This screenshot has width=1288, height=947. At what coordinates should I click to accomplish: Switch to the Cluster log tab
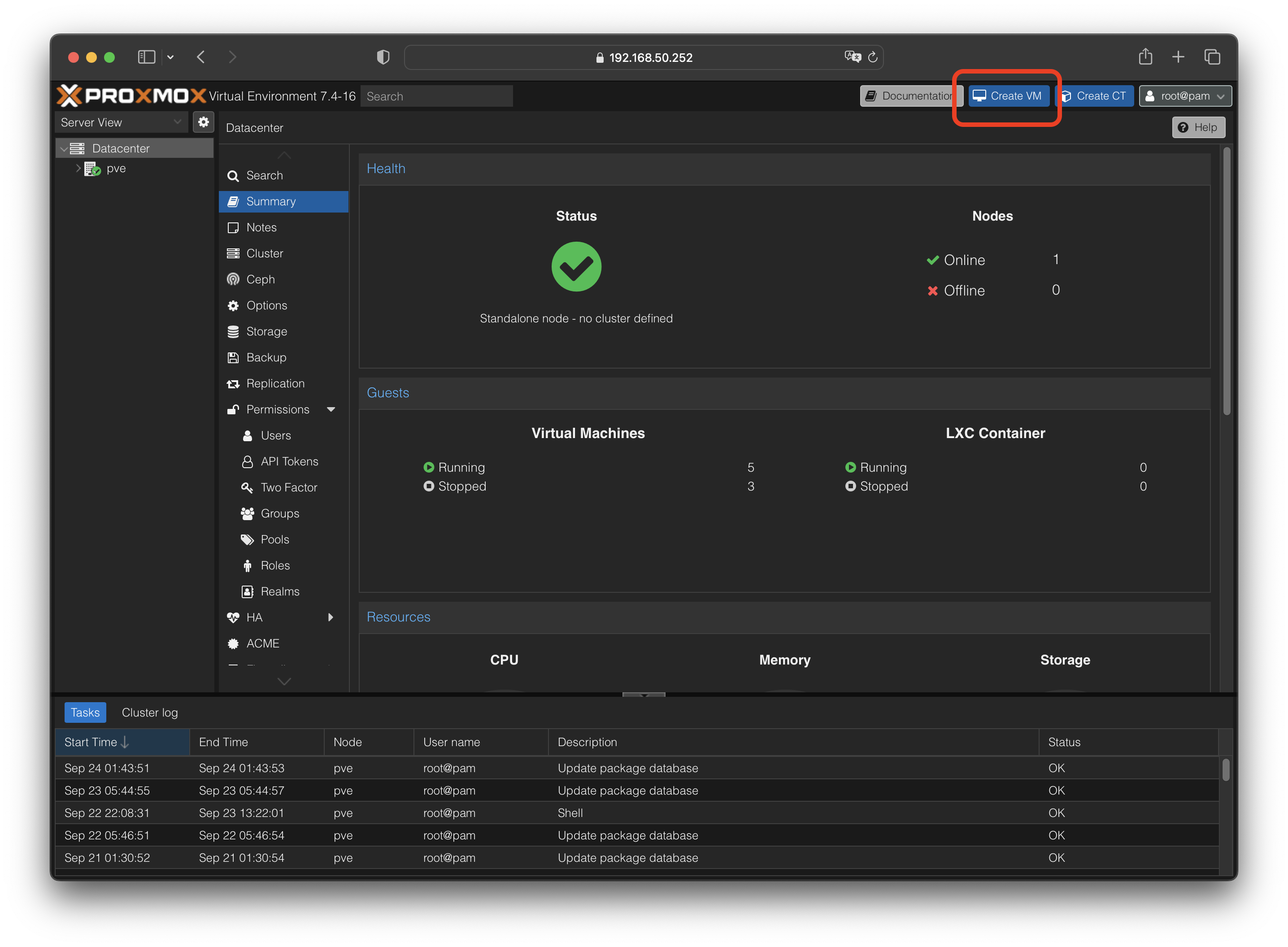(150, 712)
